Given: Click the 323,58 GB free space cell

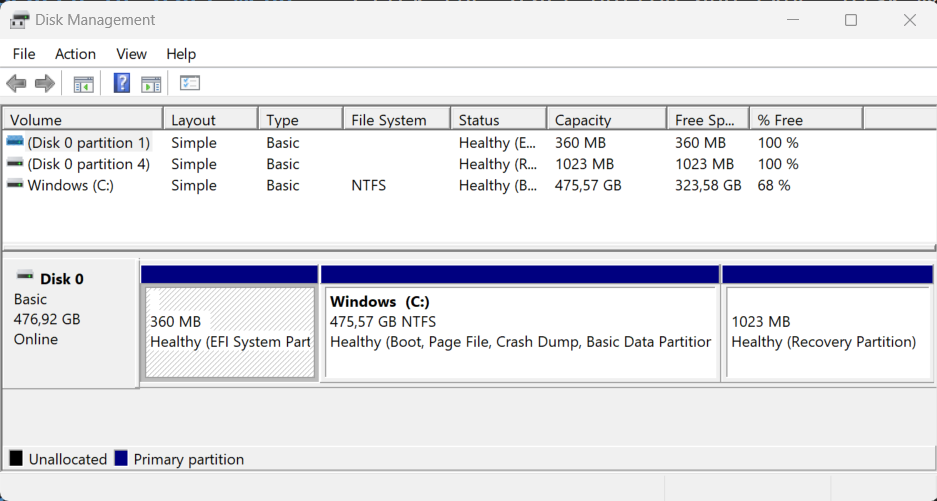Looking at the screenshot, I should pyautogui.click(x=708, y=185).
